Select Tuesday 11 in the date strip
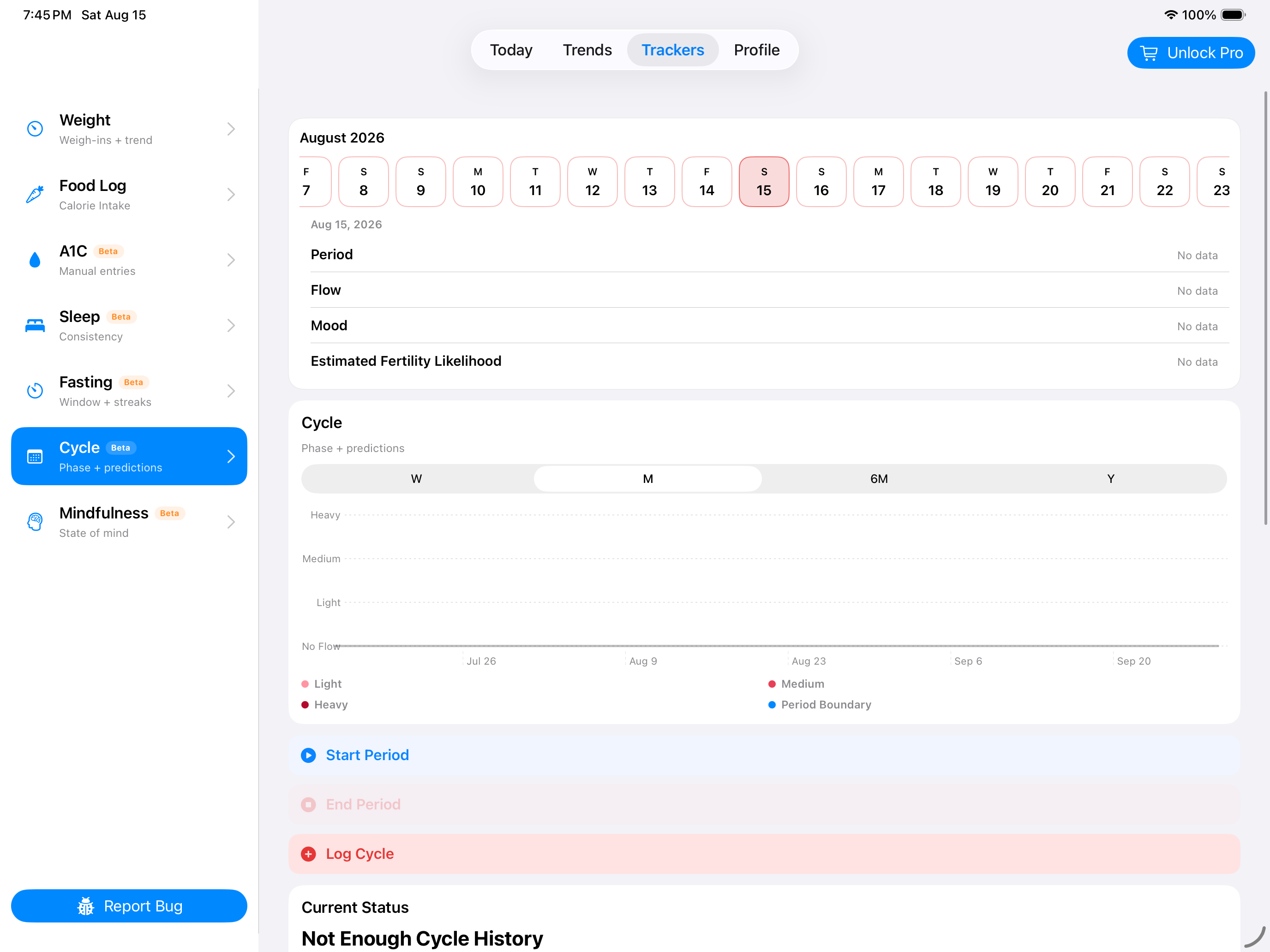 click(535, 181)
